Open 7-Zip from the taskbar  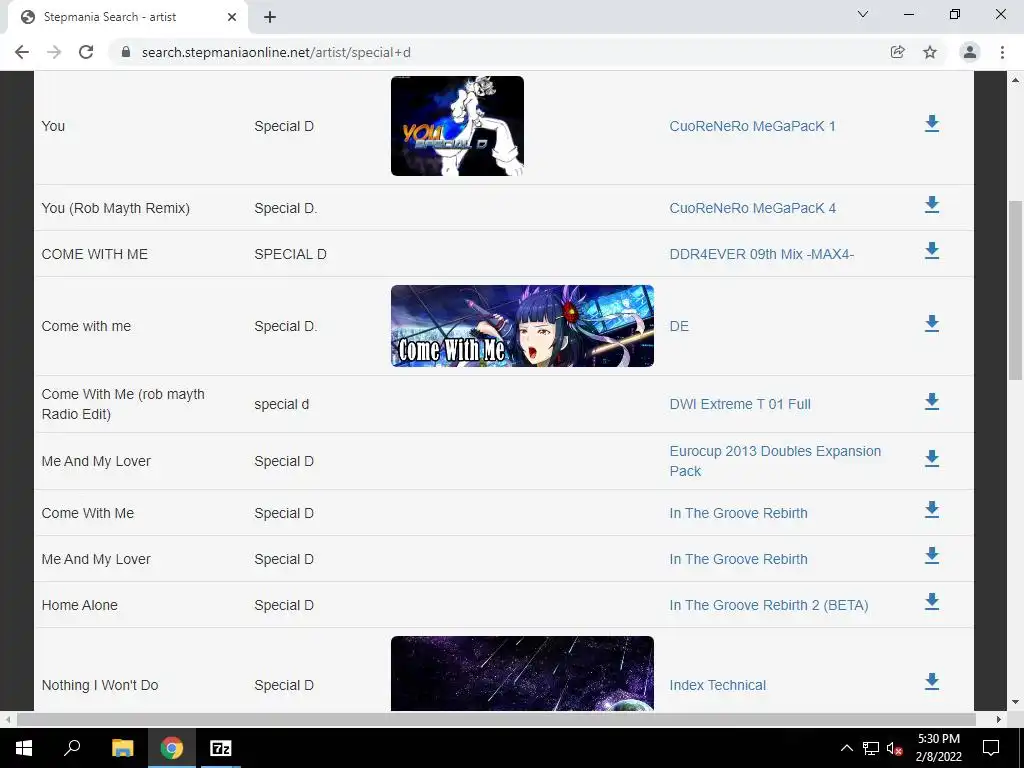pos(221,748)
